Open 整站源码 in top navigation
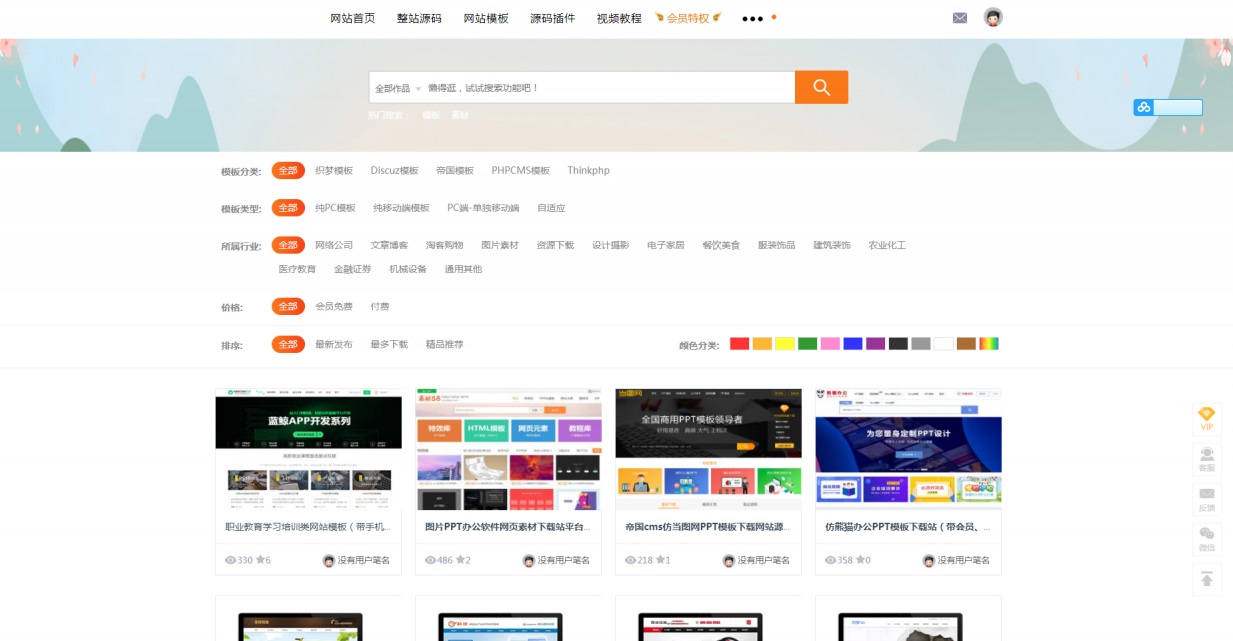Screen dimensions: 1233x641 [419, 18]
